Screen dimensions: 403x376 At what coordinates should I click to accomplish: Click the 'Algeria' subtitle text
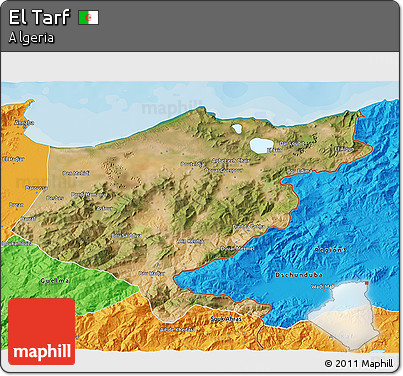click(31, 38)
